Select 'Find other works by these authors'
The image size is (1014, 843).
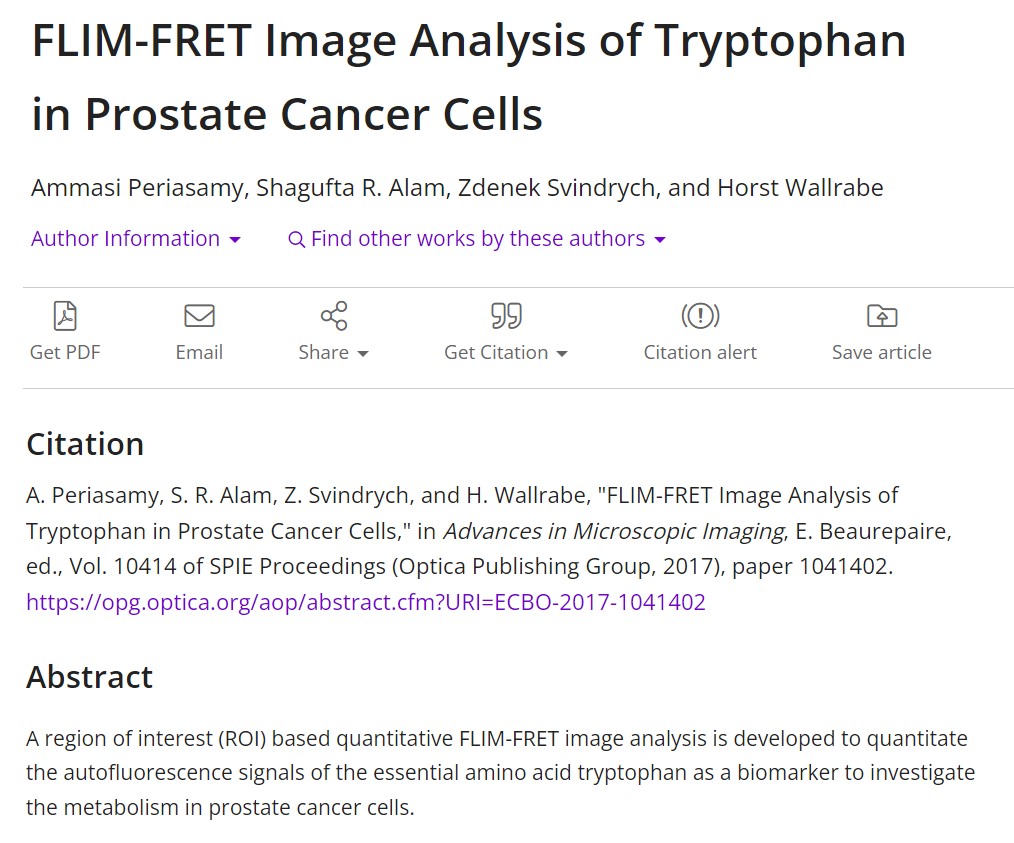(477, 239)
